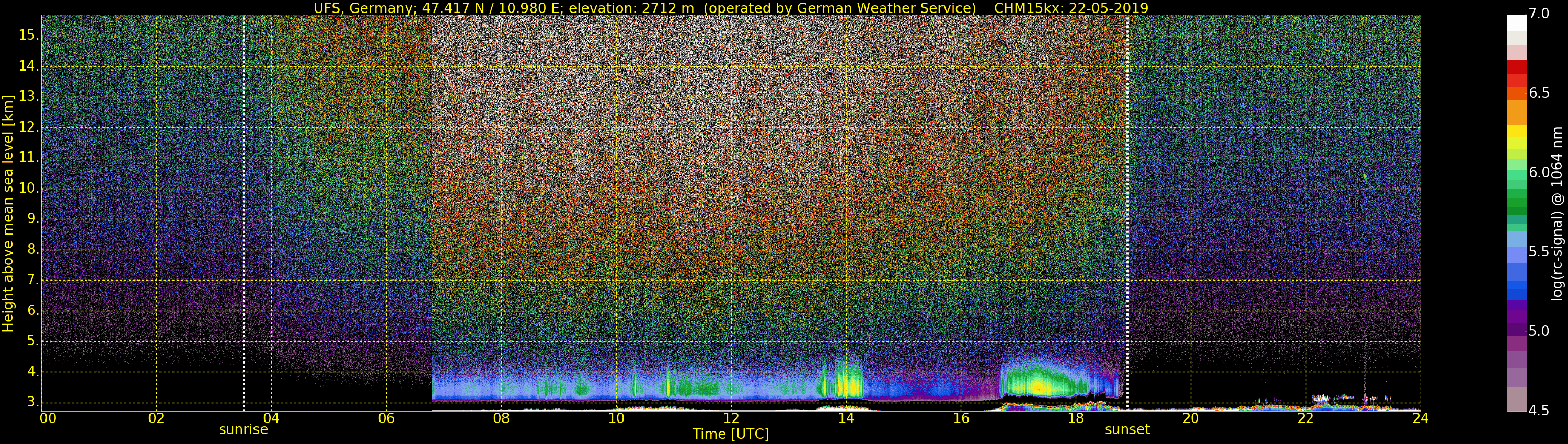Click the "4.5" value on the colorbar scale
This screenshot has width=1568, height=444.
(1539, 411)
